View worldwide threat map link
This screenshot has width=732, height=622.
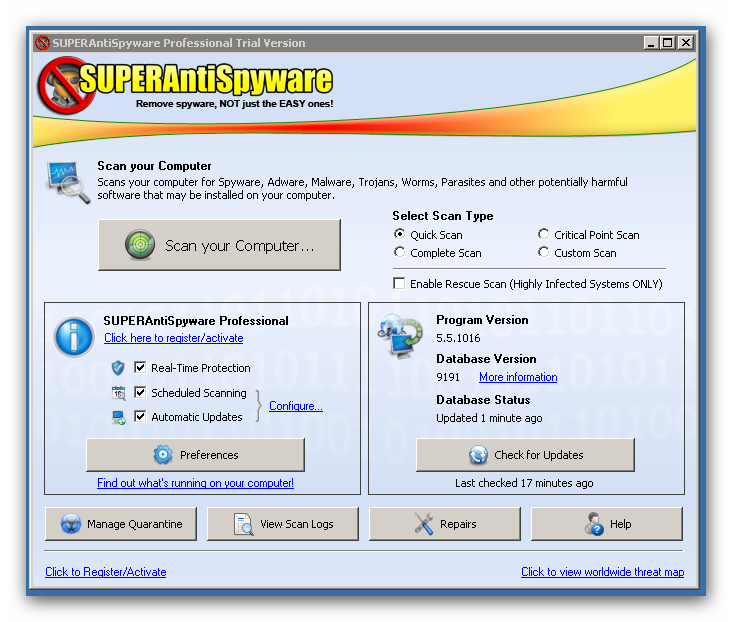point(603,572)
